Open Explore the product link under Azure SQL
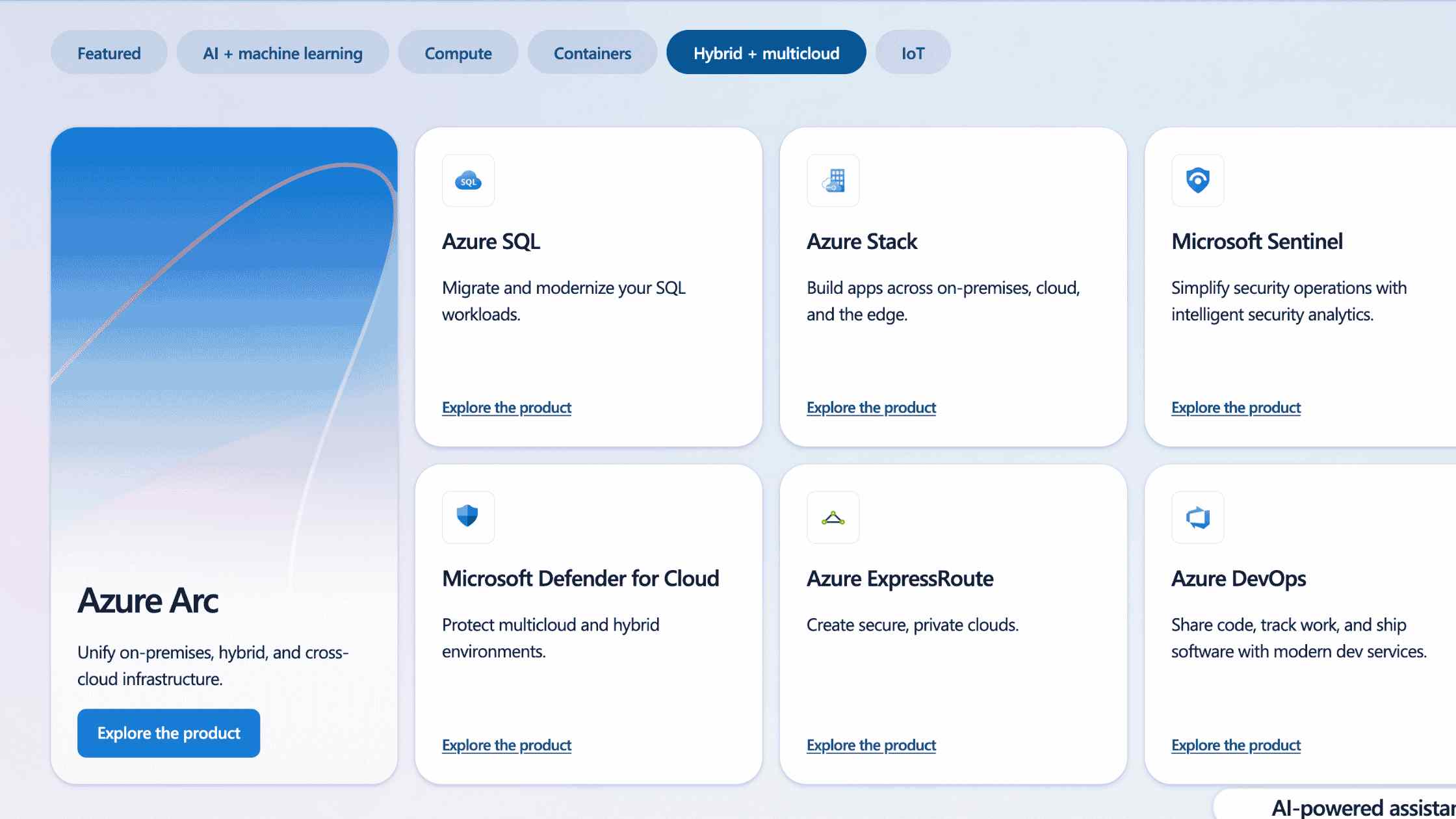The image size is (1456, 819). [x=506, y=408]
